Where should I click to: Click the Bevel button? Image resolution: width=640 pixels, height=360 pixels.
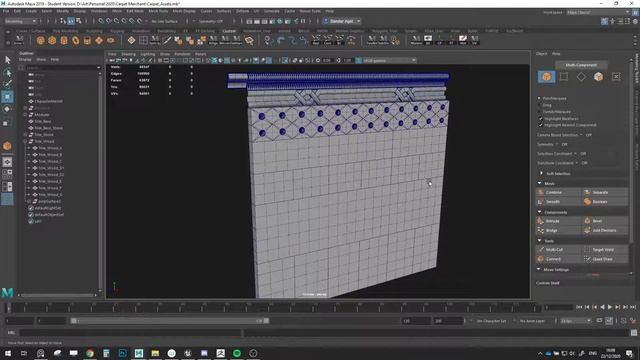pos(605,221)
